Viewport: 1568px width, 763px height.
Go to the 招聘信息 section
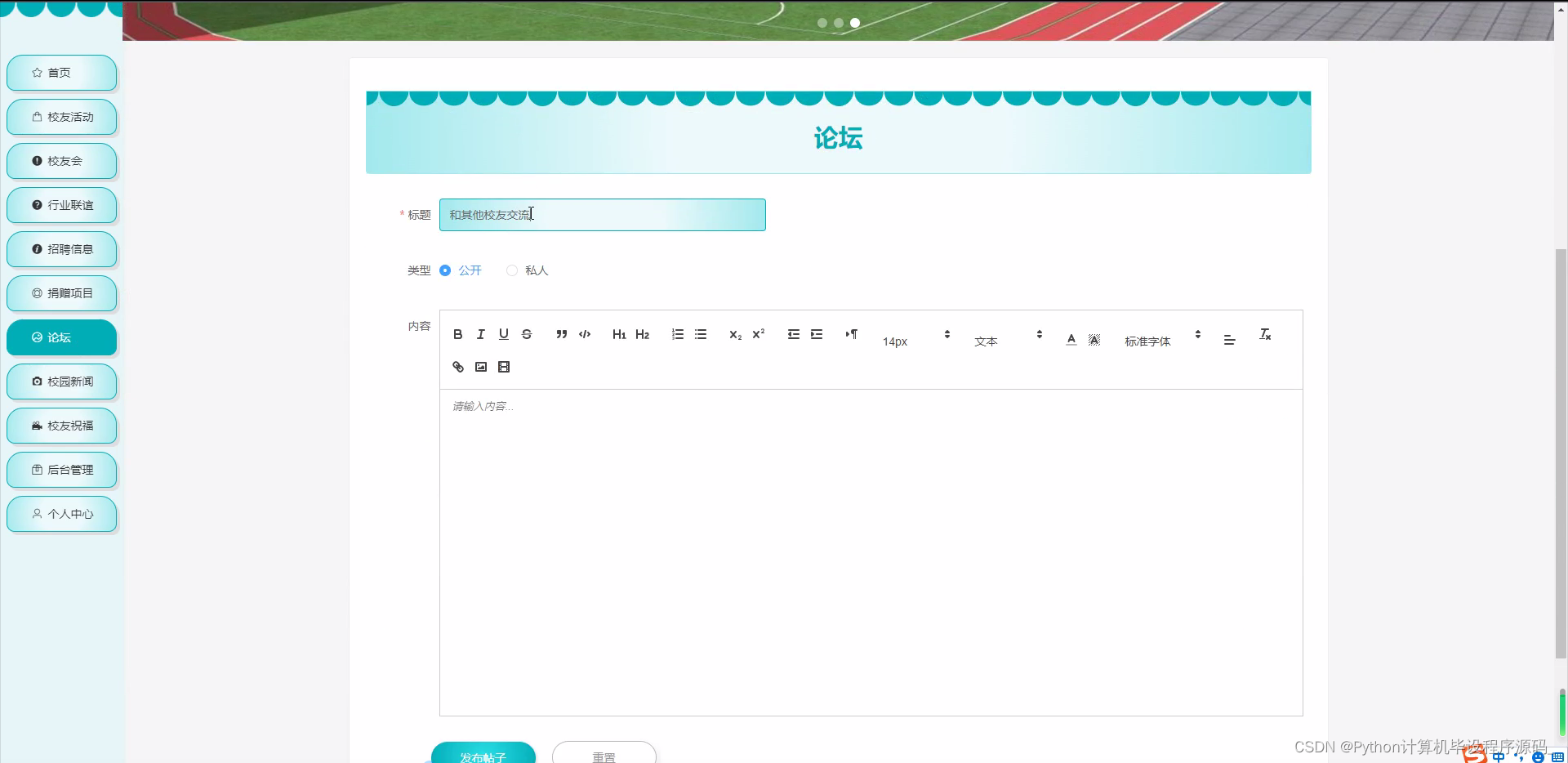coord(61,249)
